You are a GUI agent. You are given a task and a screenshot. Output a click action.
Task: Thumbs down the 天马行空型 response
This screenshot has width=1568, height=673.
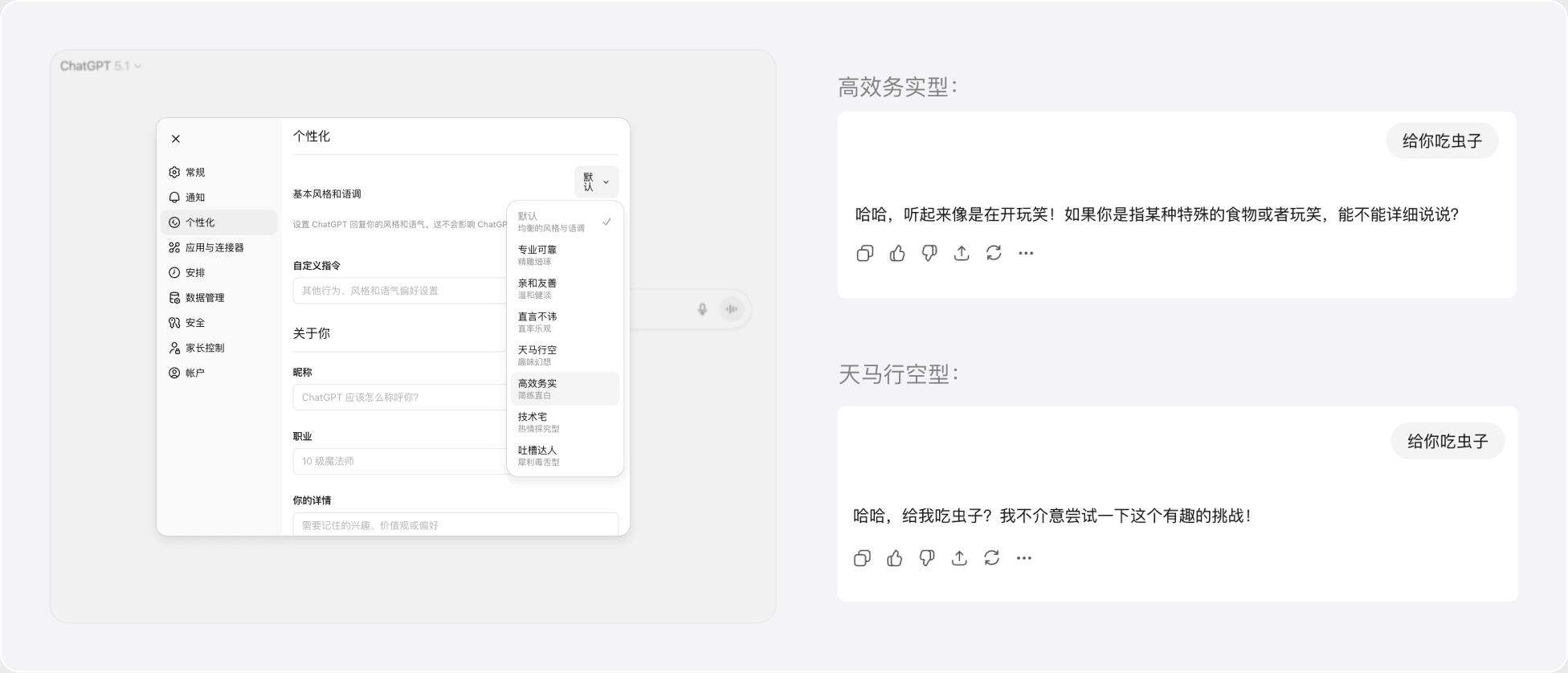(927, 558)
